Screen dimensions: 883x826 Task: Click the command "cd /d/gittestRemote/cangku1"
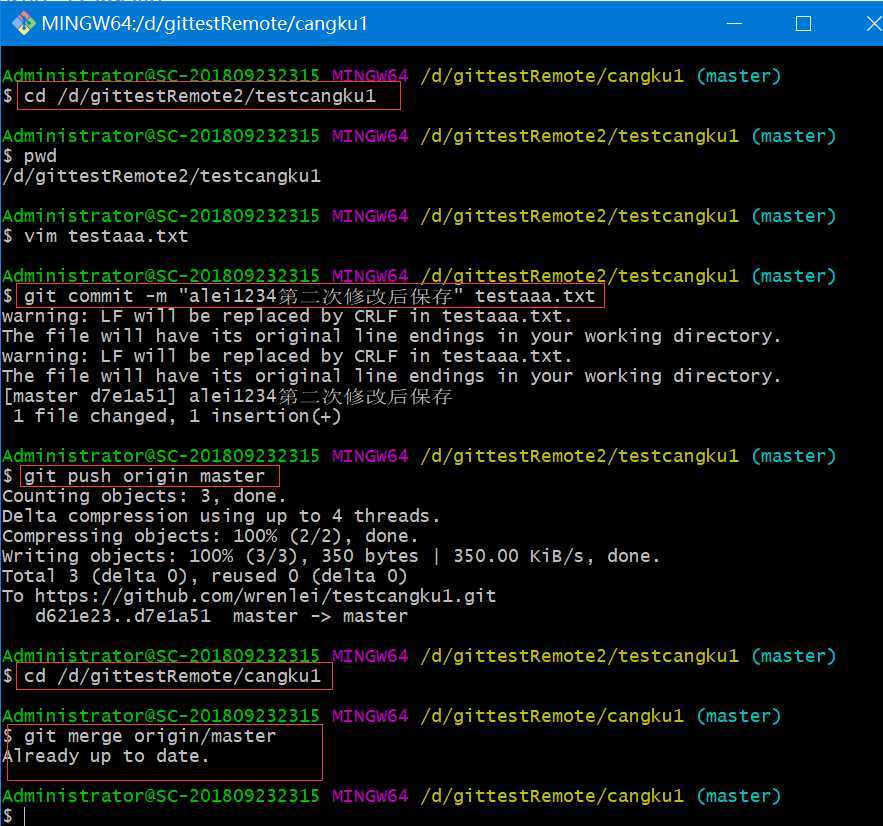click(172, 676)
